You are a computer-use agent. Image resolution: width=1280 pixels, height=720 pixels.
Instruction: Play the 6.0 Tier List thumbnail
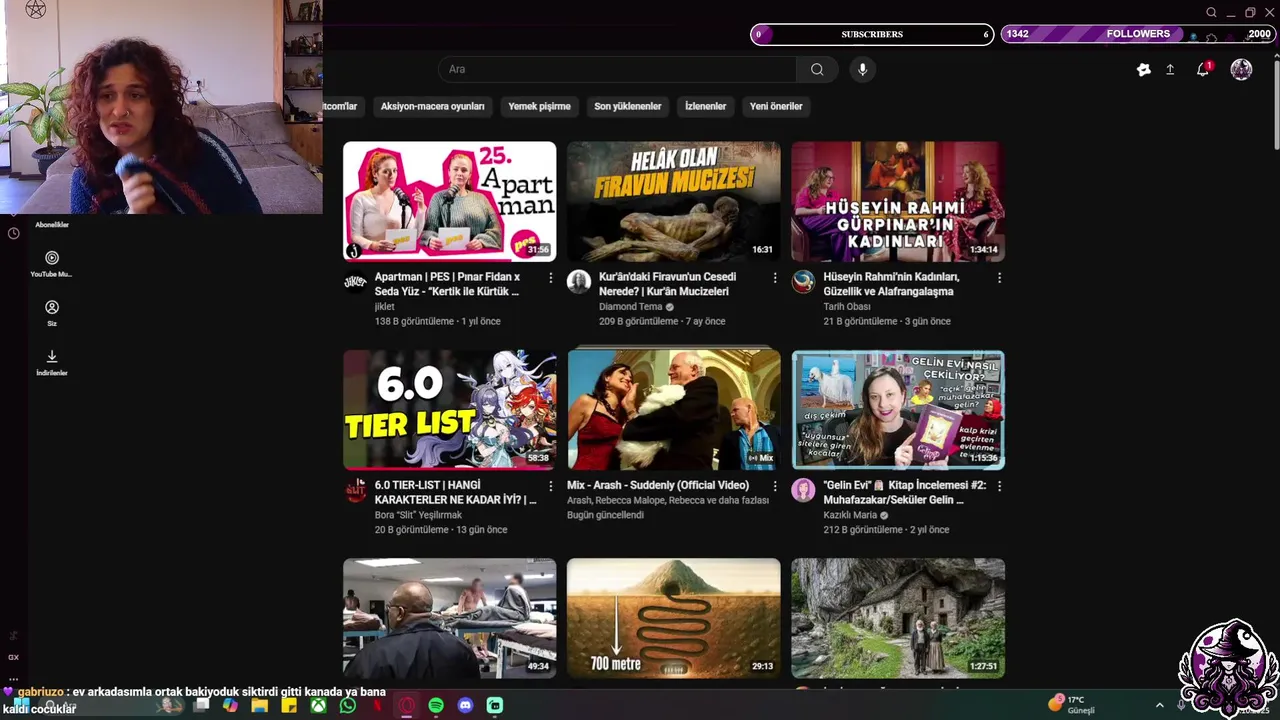(x=450, y=409)
